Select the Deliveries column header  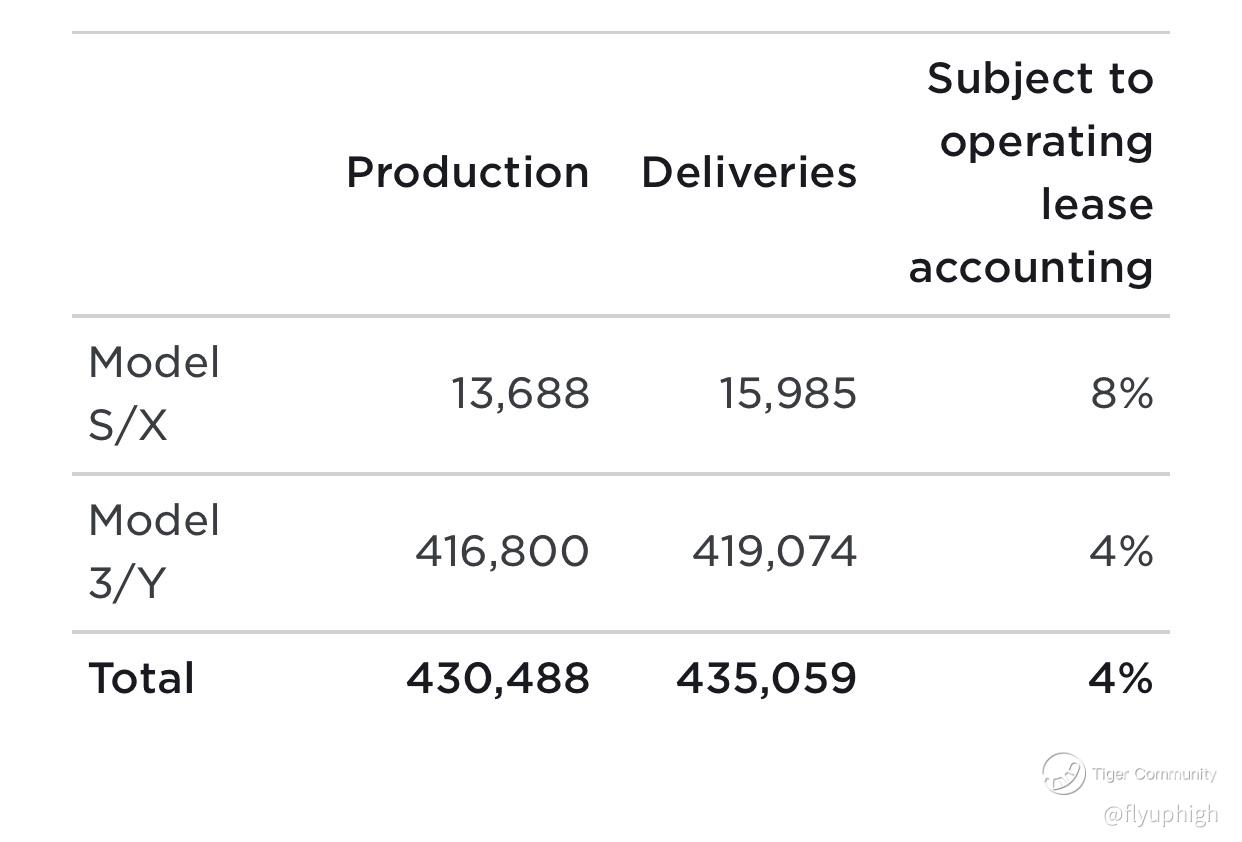click(x=749, y=172)
